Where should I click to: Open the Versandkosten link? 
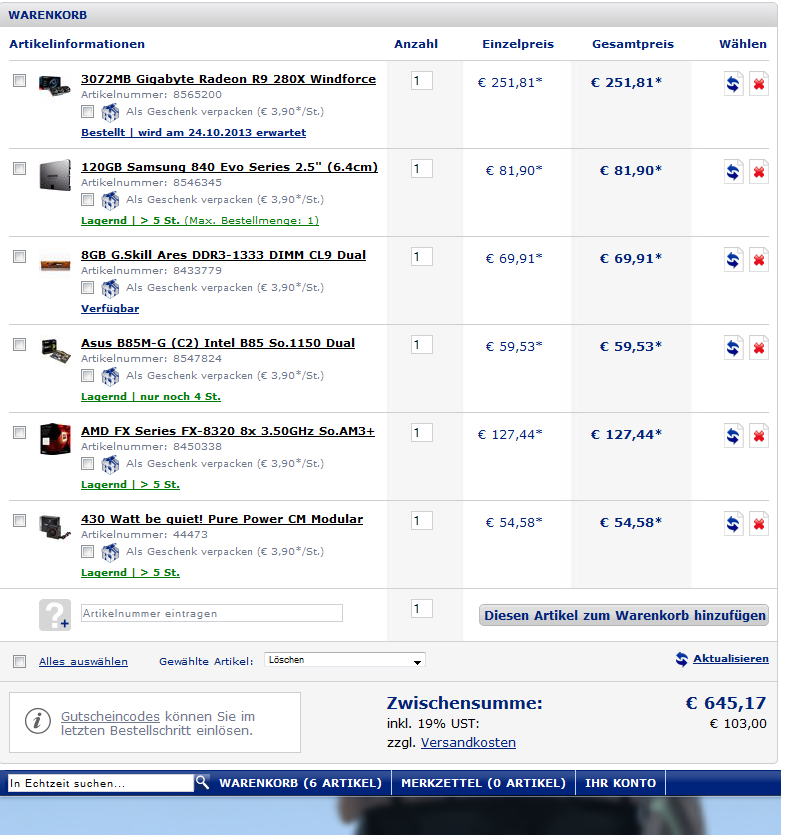pyautogui.click(x=468, y=742)
